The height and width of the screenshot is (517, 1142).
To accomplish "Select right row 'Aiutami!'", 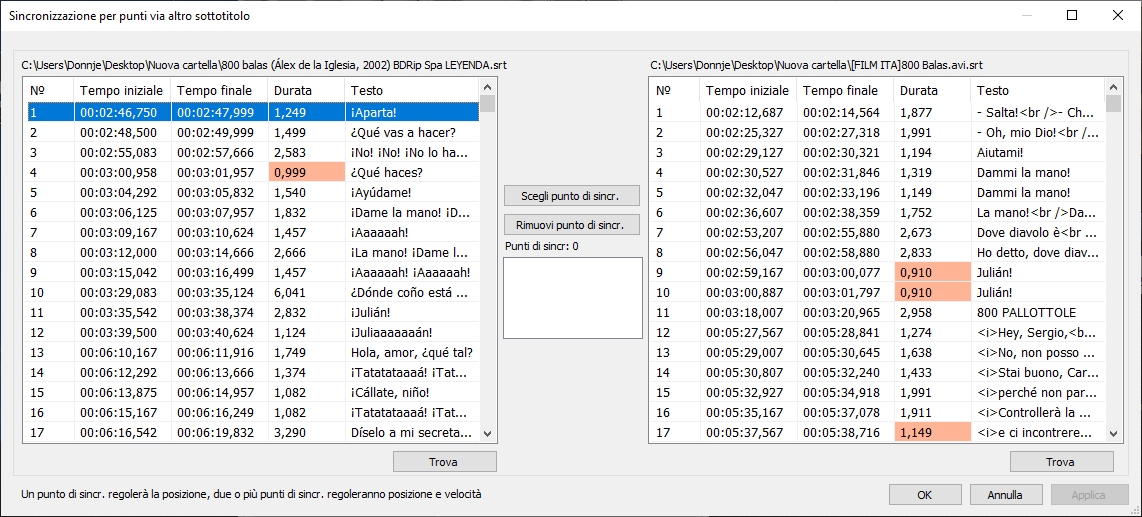I will click(x=878, y=153).
